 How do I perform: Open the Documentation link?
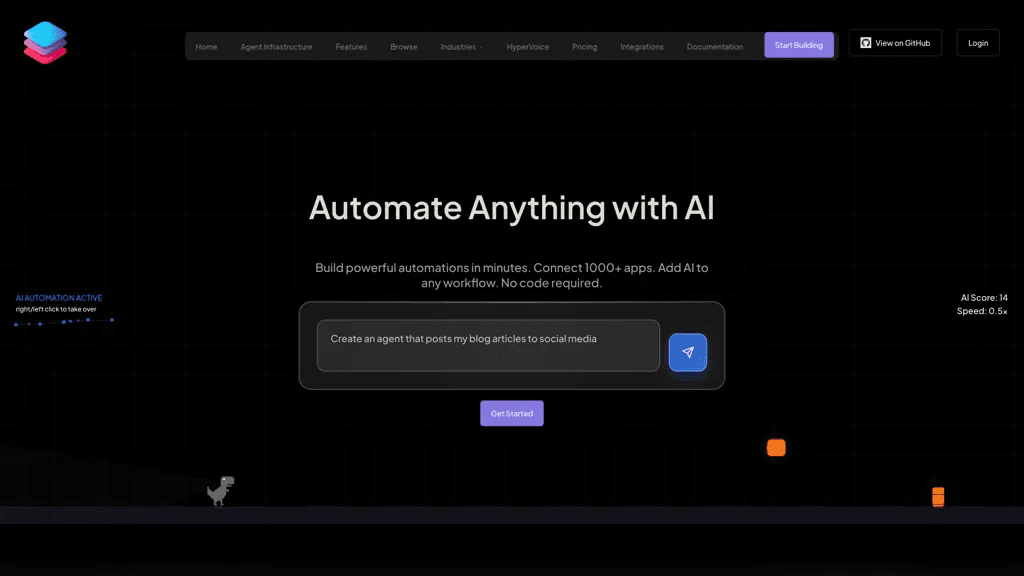click(714, 47)
